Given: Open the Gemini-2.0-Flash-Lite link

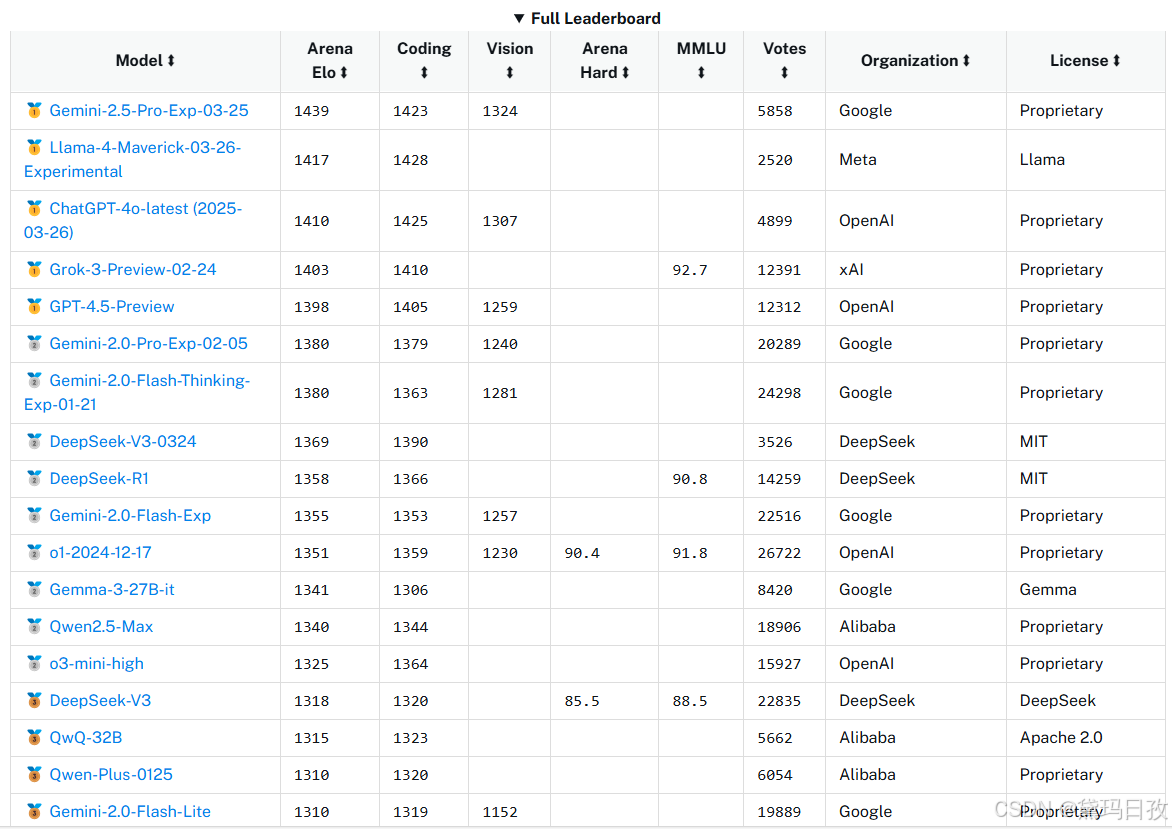Looking at the screenshot, I should click(130, 811).
